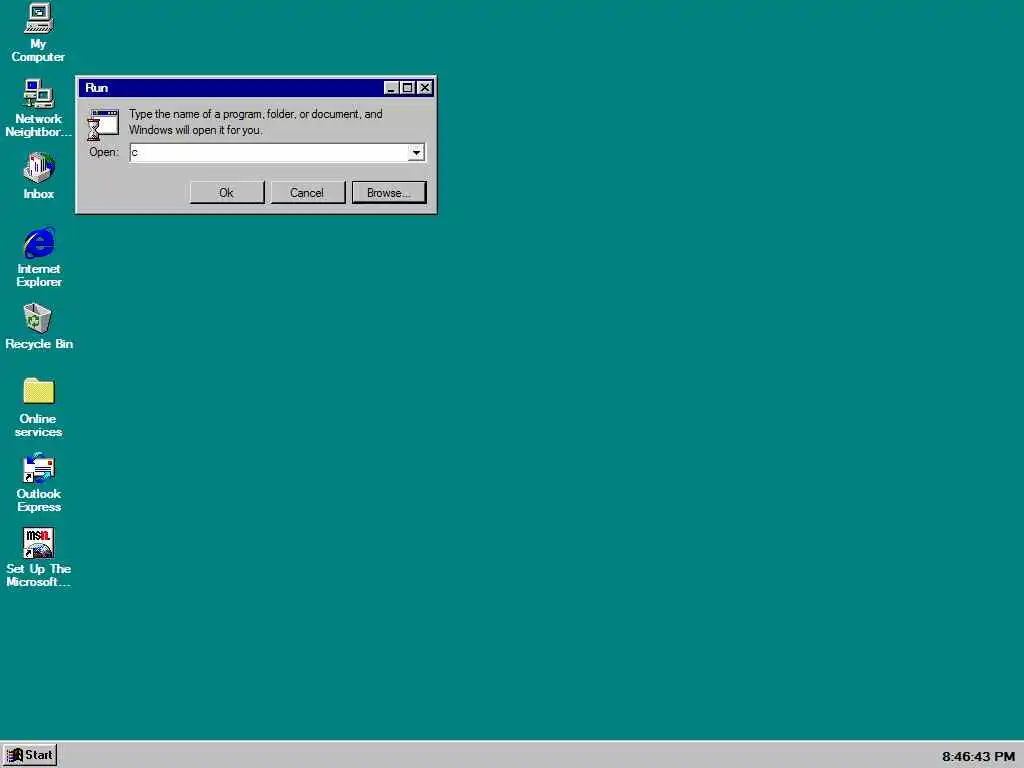Minimize the Run window
This screenshot has height=768, width=1024.
(x=391, y=88)
